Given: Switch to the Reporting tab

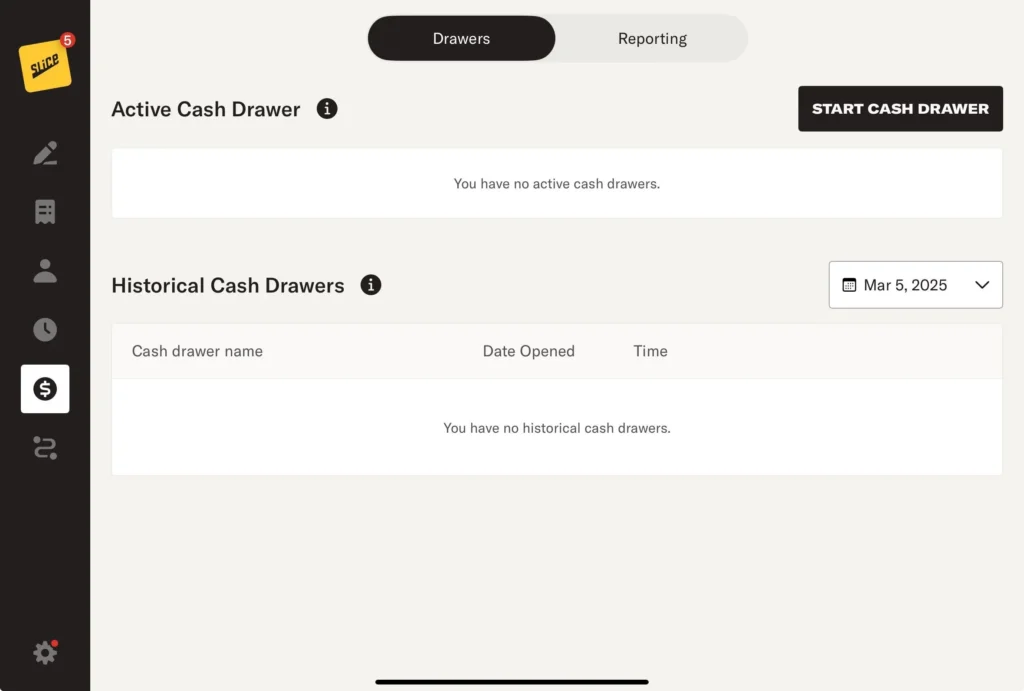Looking at the screenshot, I should point(652,38).
